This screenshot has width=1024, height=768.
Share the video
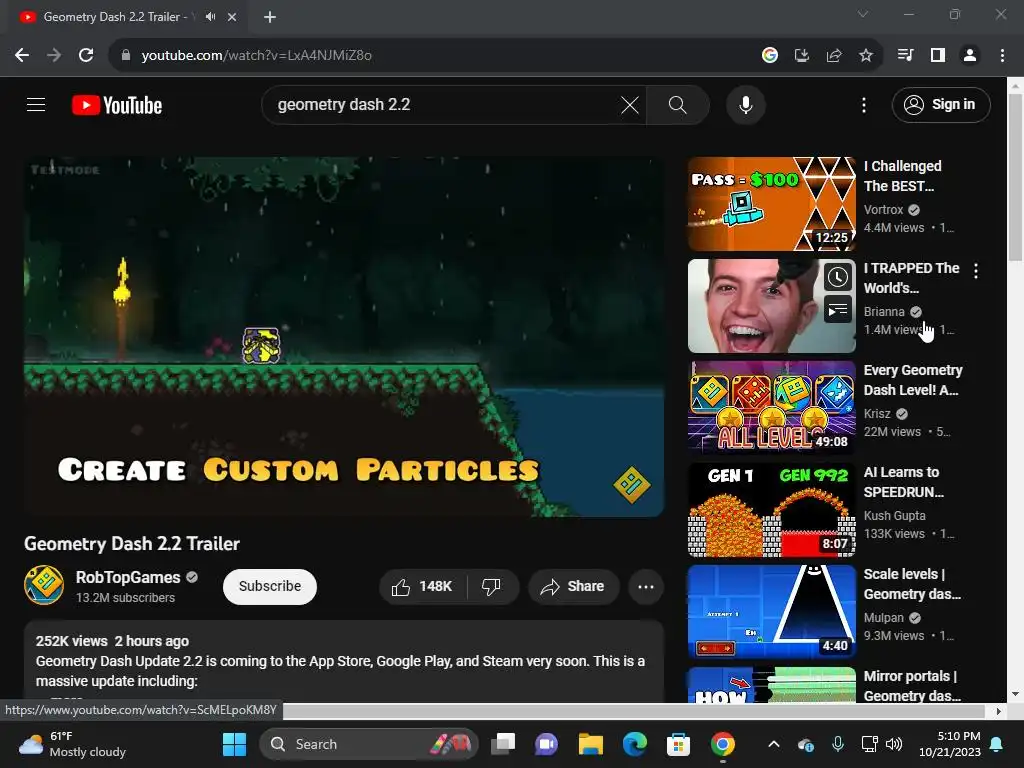pos(573,586)
